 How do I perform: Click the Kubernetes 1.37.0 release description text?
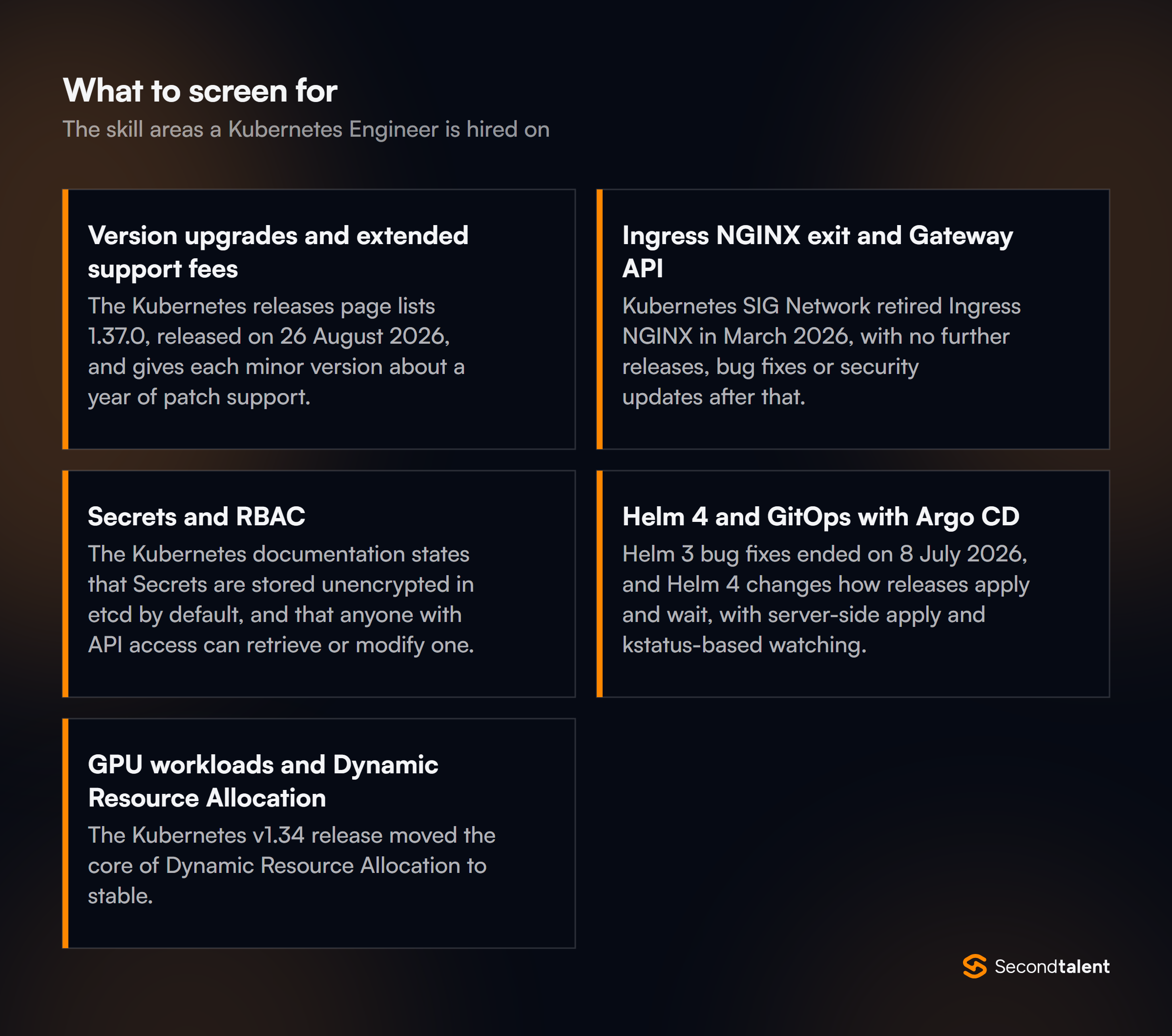pos(276,352)
